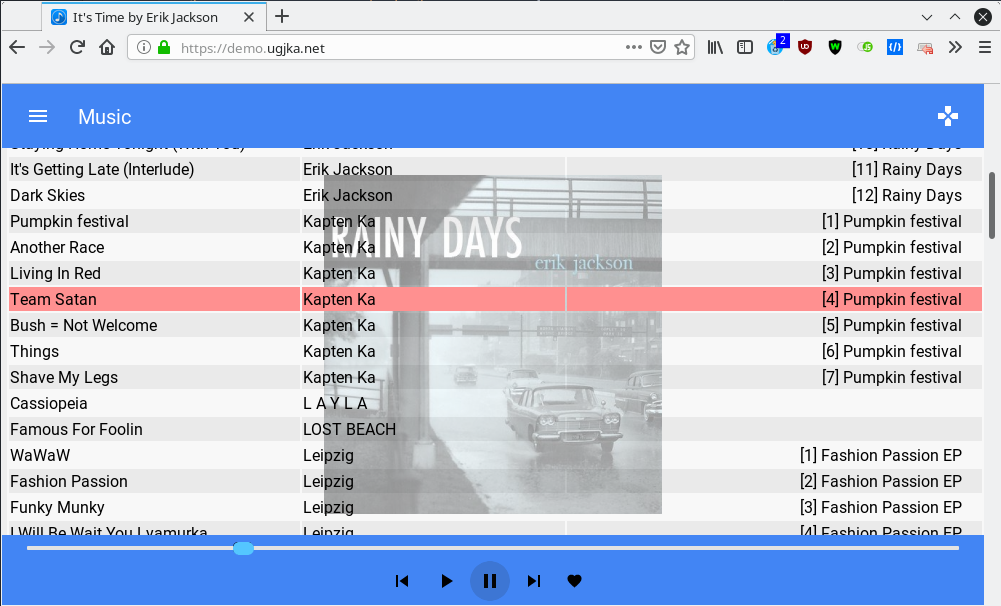Click album cell [7] Pumpkin festival
The width and height of the screenshot is (1001, 606).
[892, 377]
